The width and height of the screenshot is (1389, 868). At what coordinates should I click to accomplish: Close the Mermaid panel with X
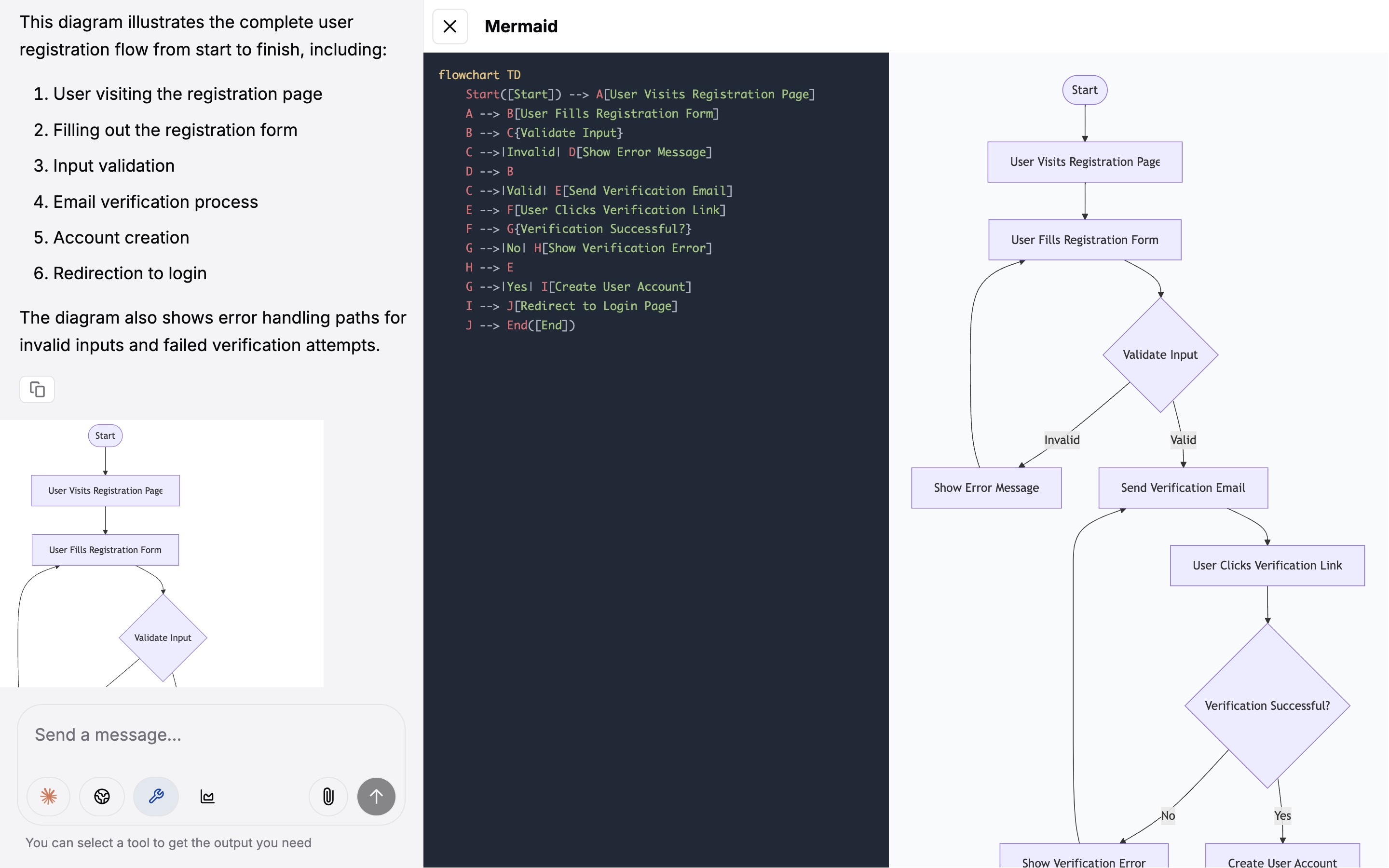point(450,27)
